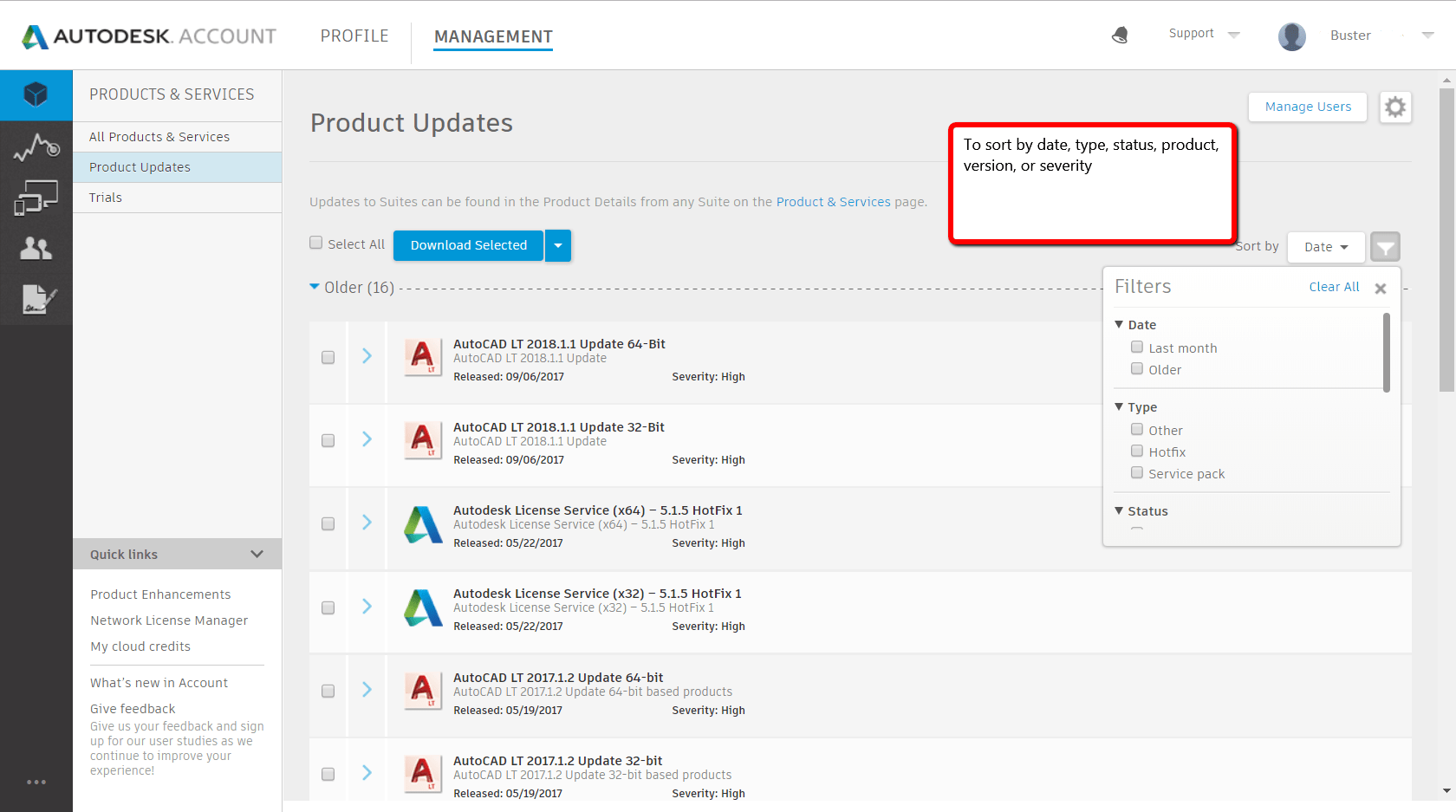Close the Filters panel
1456x812 pixels.
coord(1381,289)
